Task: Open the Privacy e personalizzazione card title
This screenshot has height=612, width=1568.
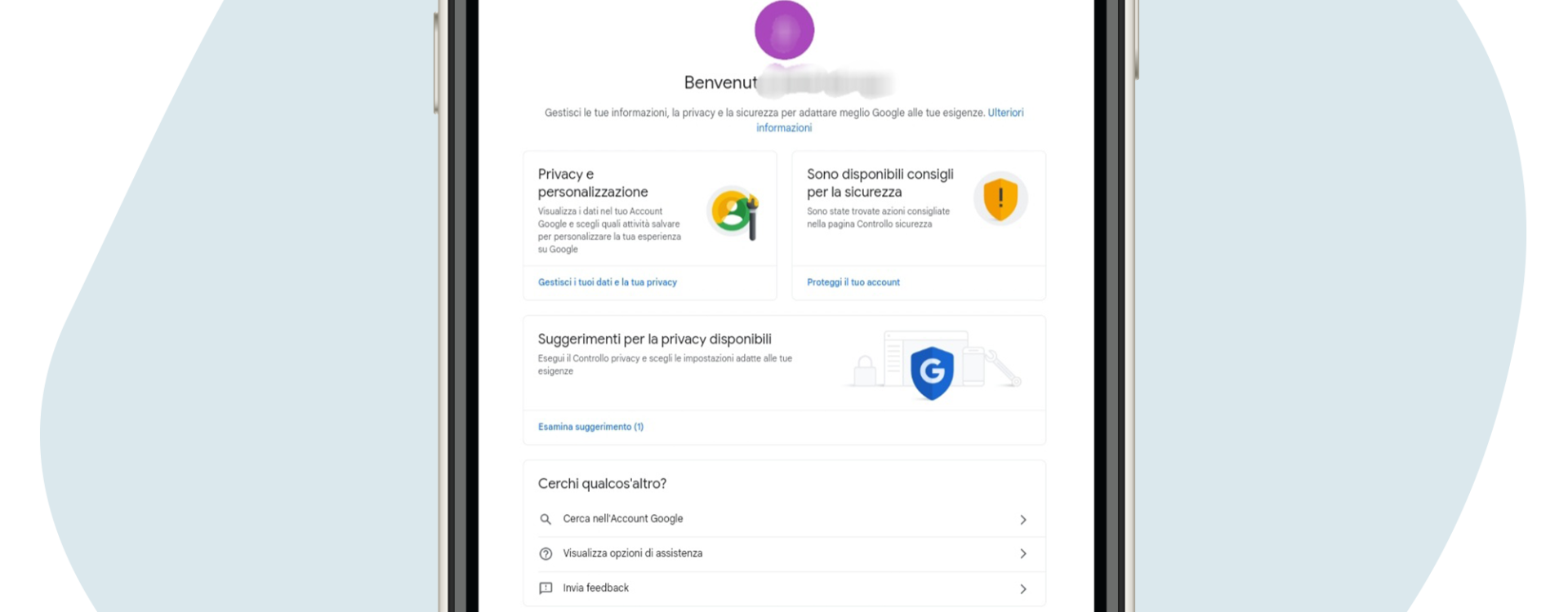Action: [593, 183]
